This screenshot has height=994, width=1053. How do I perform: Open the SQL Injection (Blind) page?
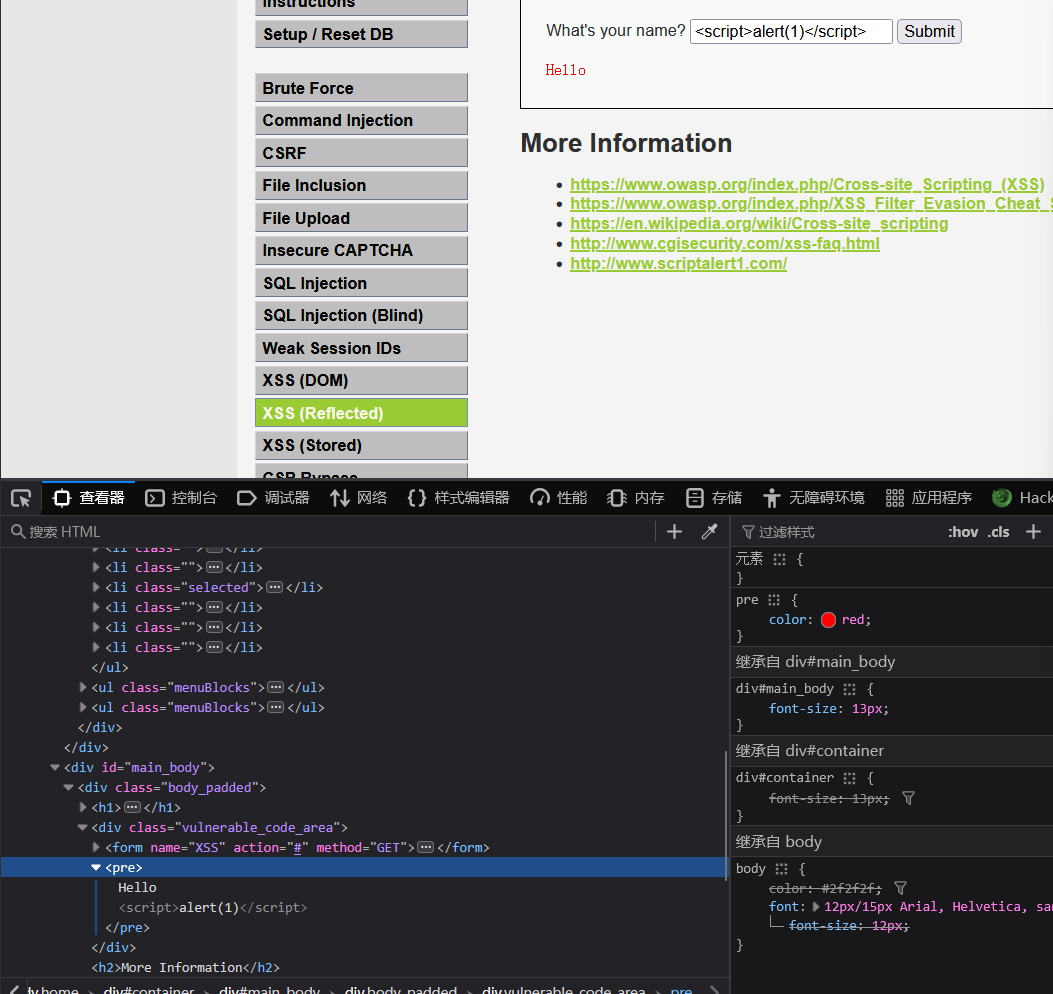click(x=361, y=316)
